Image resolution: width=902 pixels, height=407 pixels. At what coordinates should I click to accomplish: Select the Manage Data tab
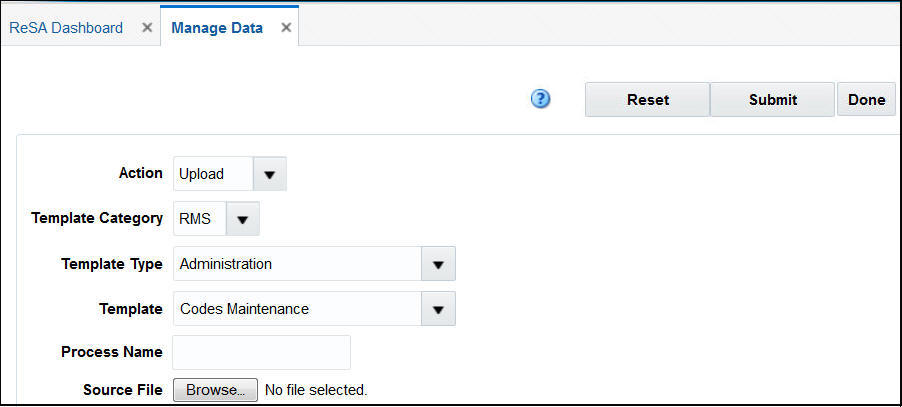[217, 28]
